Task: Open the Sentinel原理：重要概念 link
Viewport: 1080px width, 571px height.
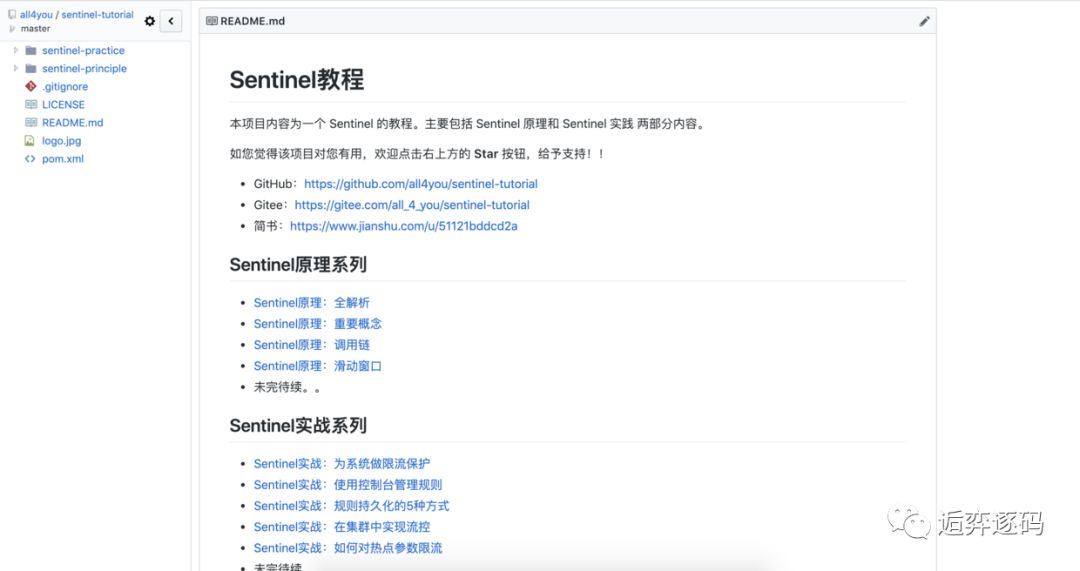Action: pos(318,324)
